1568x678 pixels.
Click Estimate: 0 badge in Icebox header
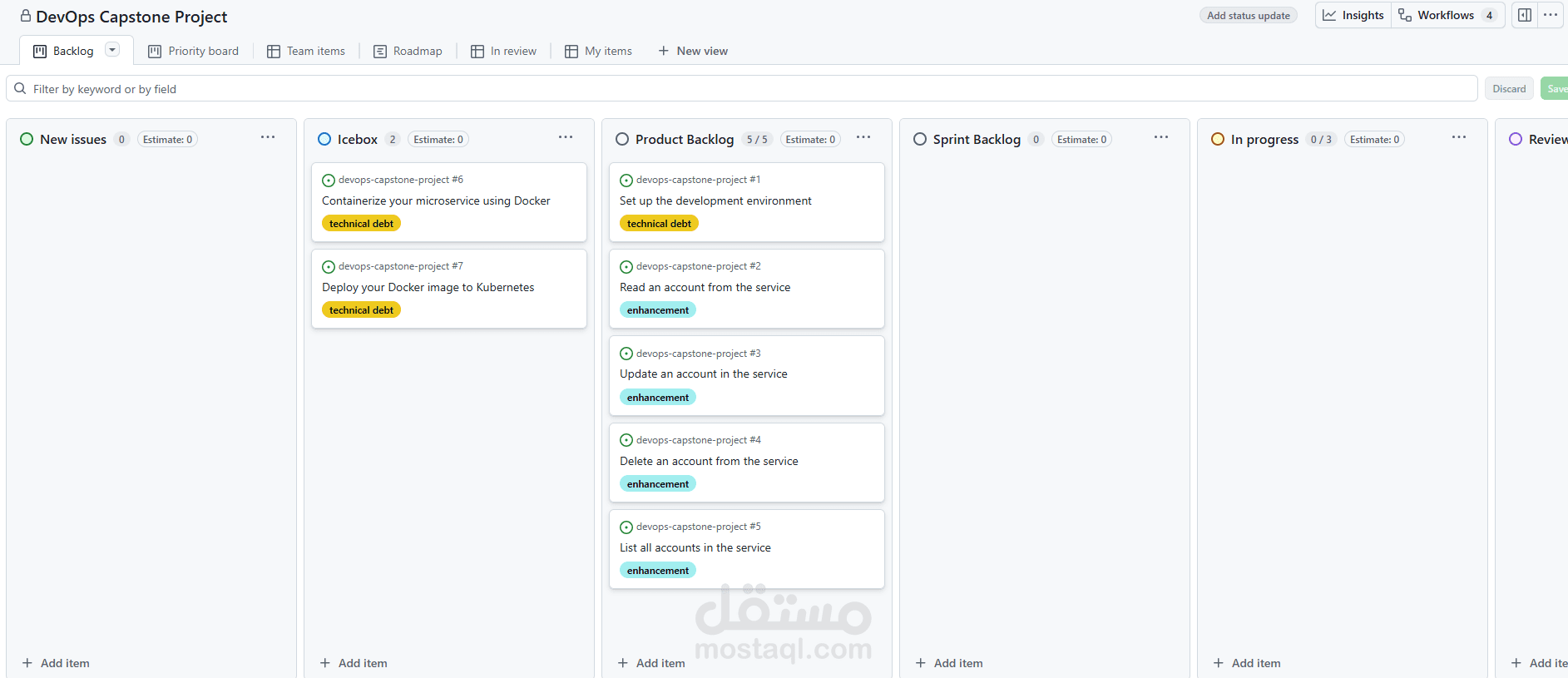pyautogui.click(x=438, y=139)
